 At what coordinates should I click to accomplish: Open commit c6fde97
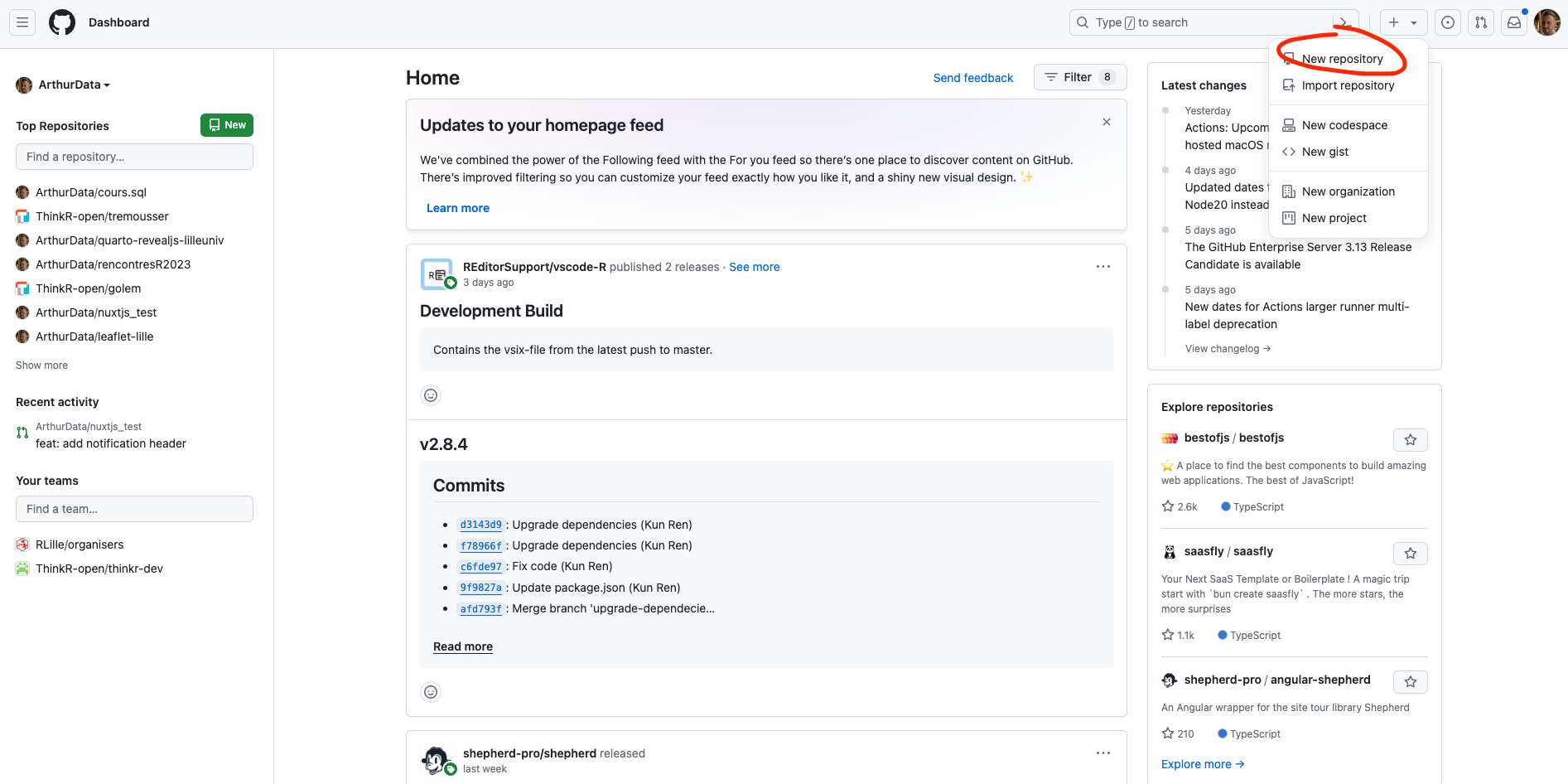pyautogui.click(x=481, y=566)
